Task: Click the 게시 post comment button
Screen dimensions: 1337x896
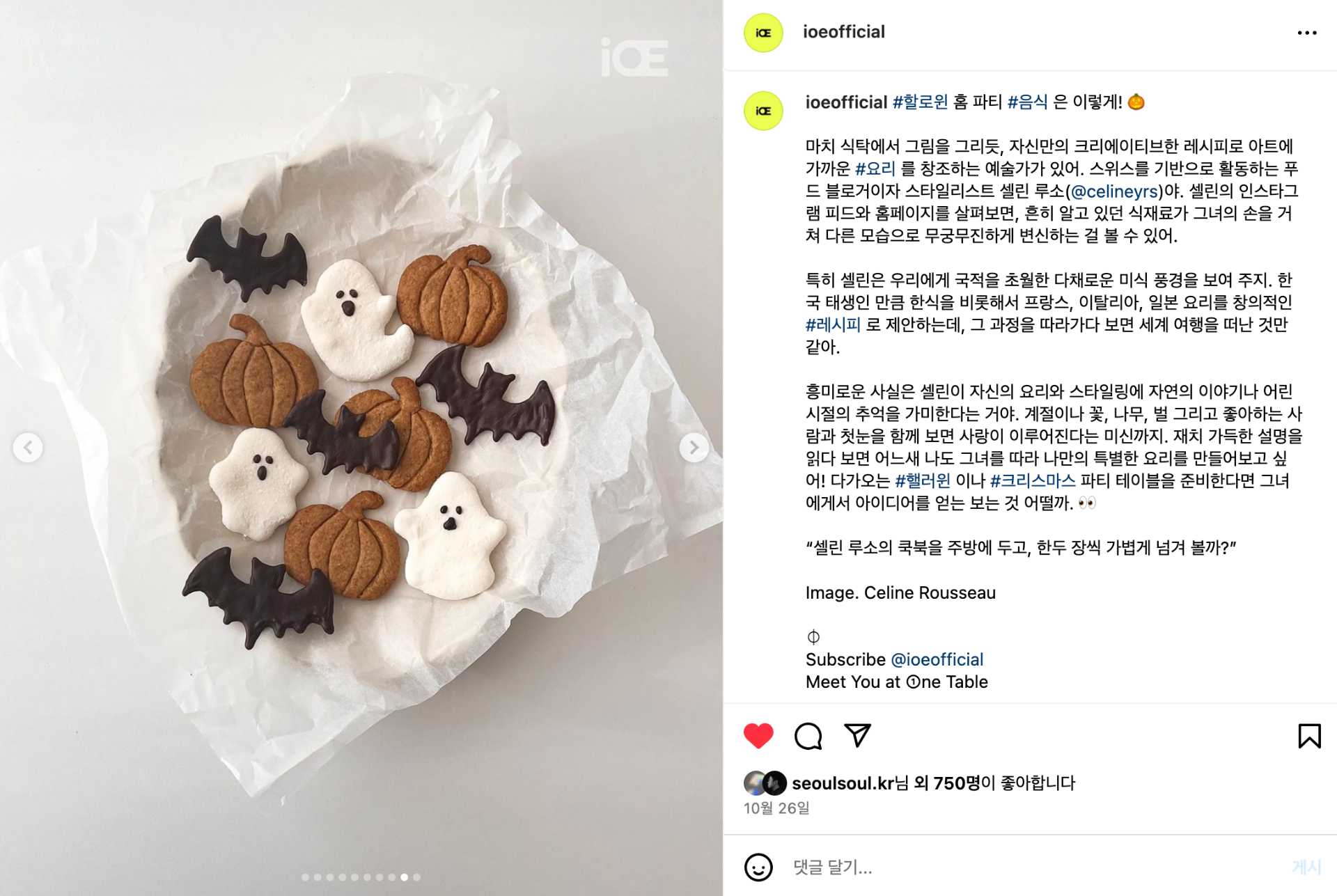Action: [x=1306, y=867]
